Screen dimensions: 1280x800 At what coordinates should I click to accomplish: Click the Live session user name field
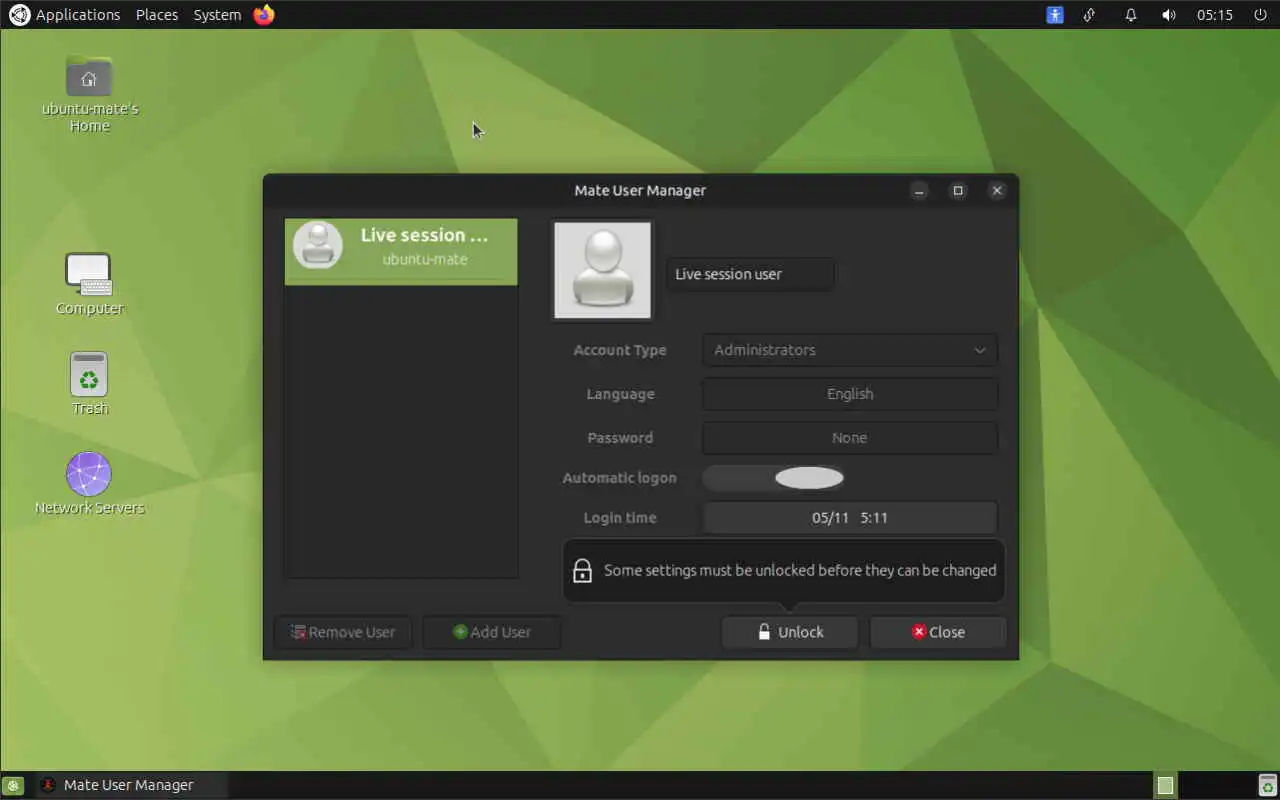(750, 274)
